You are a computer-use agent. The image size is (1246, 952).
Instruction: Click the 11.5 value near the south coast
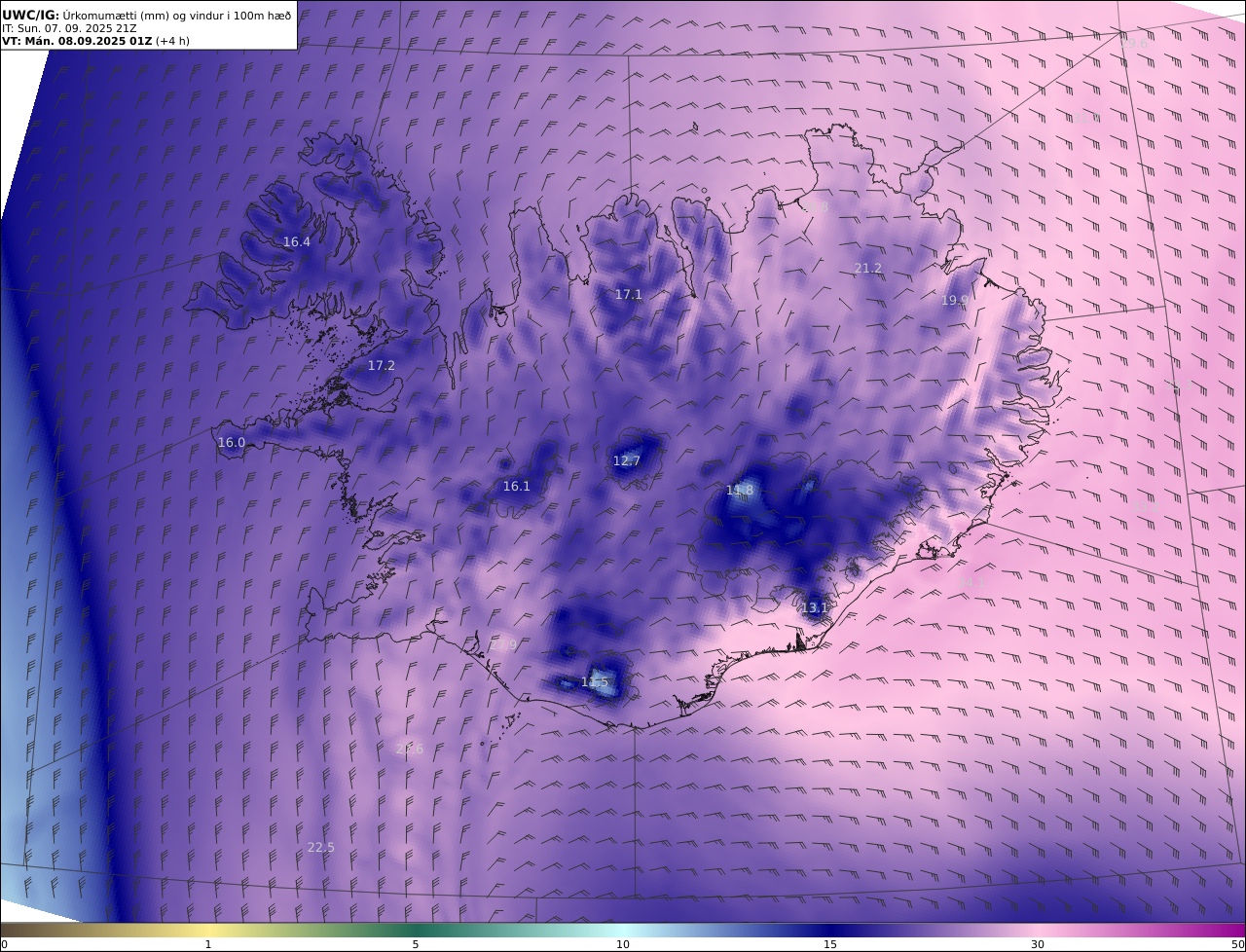[x=595, y=682]
